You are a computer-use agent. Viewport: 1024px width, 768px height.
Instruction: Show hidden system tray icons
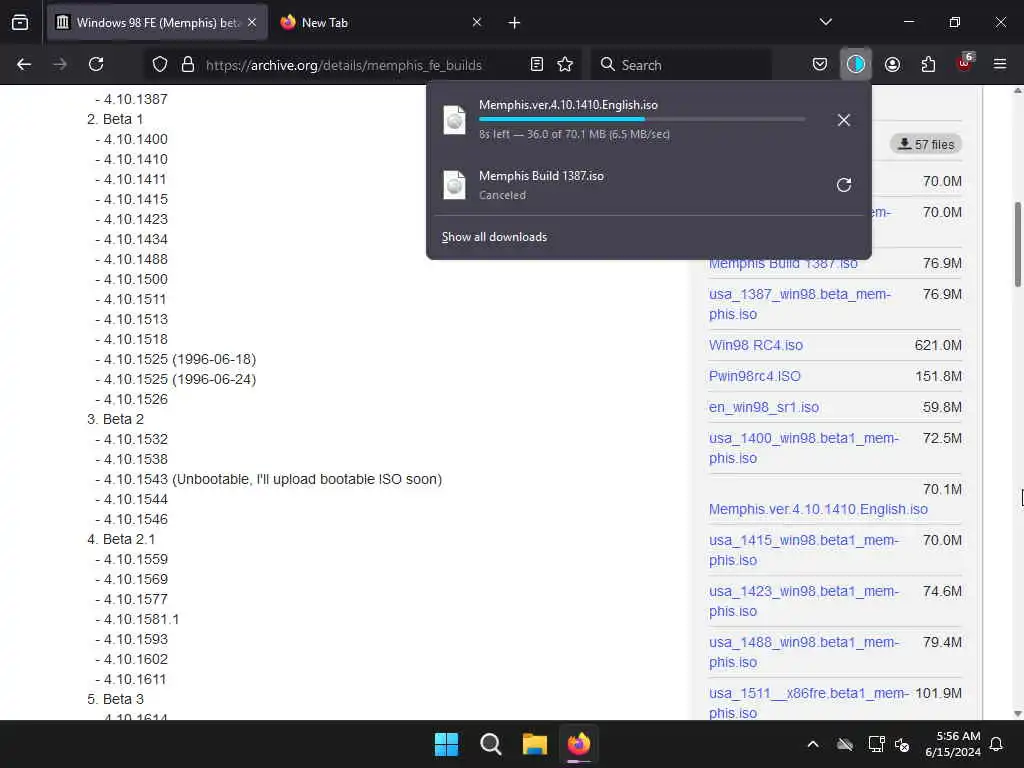813,744
